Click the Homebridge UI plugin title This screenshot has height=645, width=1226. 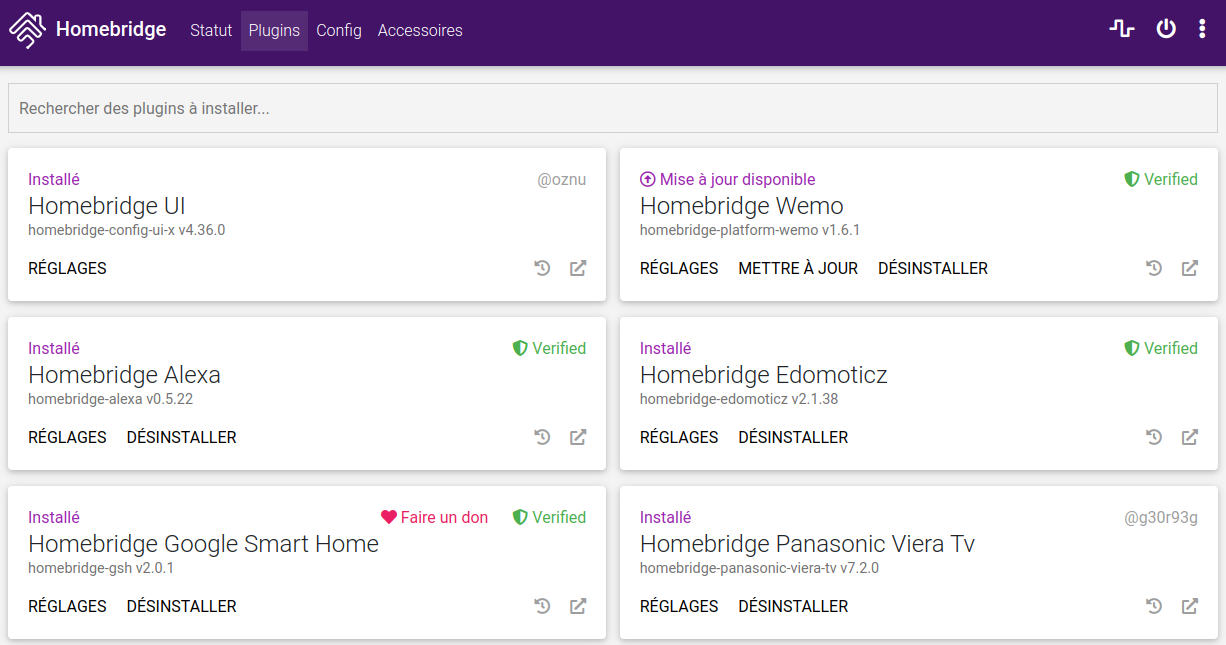coord(107,206)
